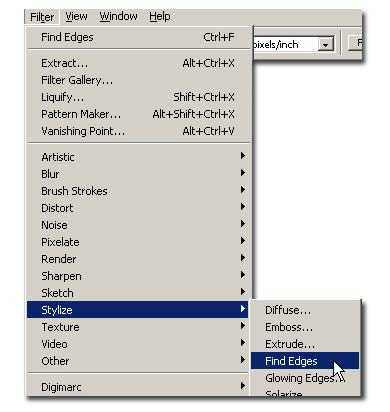Choose Extrude... in Stylize submenu

(x=305, y=344)
